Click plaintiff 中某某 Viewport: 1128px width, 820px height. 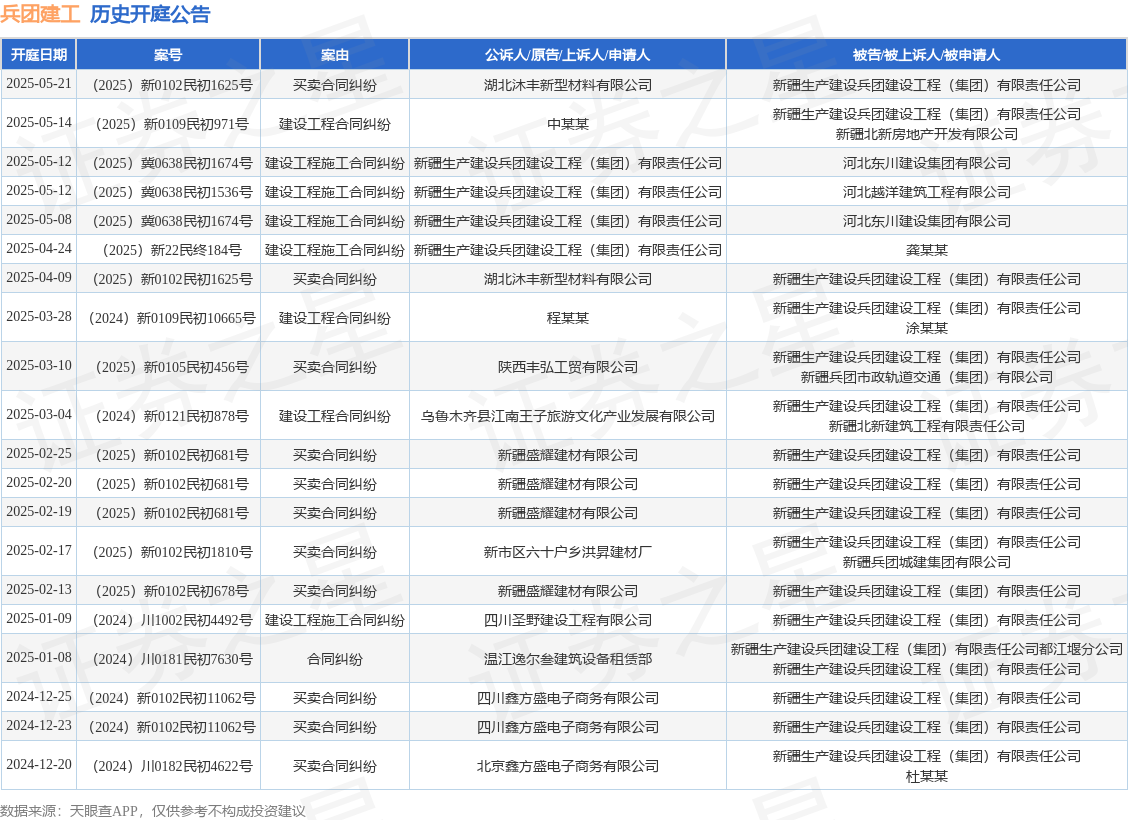pyautogui.click(x=568, y=124)
